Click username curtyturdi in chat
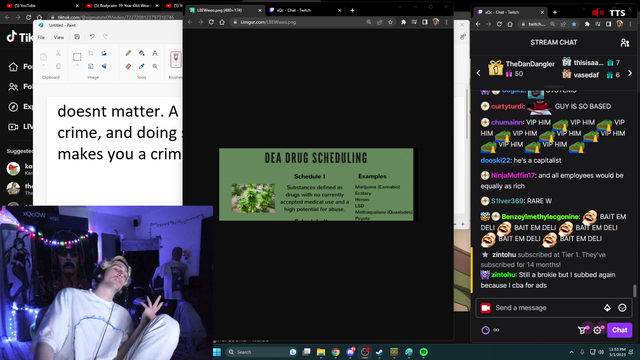Viewport: 640px width, 360px height. 507,106
